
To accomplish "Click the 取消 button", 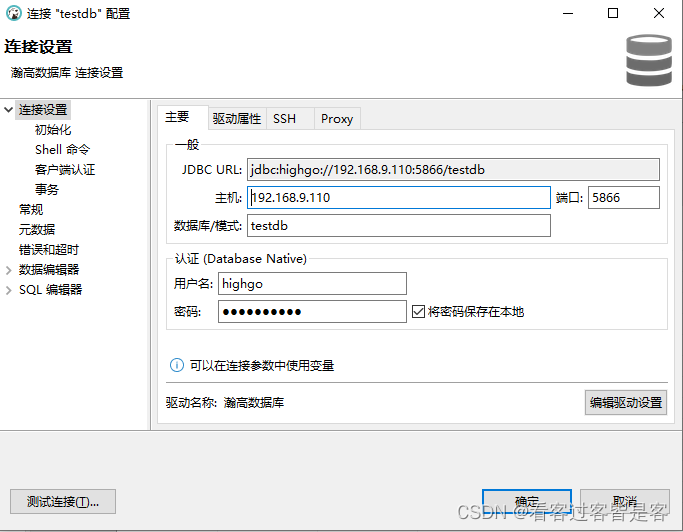I will (625, 502).
